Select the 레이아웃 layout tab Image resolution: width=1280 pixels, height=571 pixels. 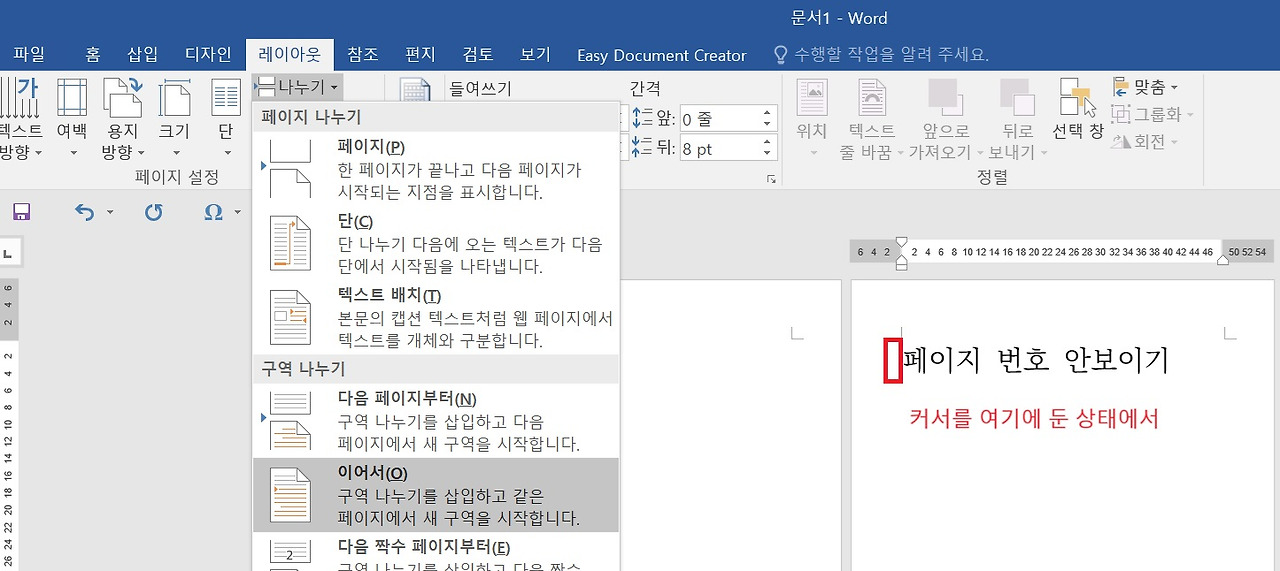click(289, 54)
